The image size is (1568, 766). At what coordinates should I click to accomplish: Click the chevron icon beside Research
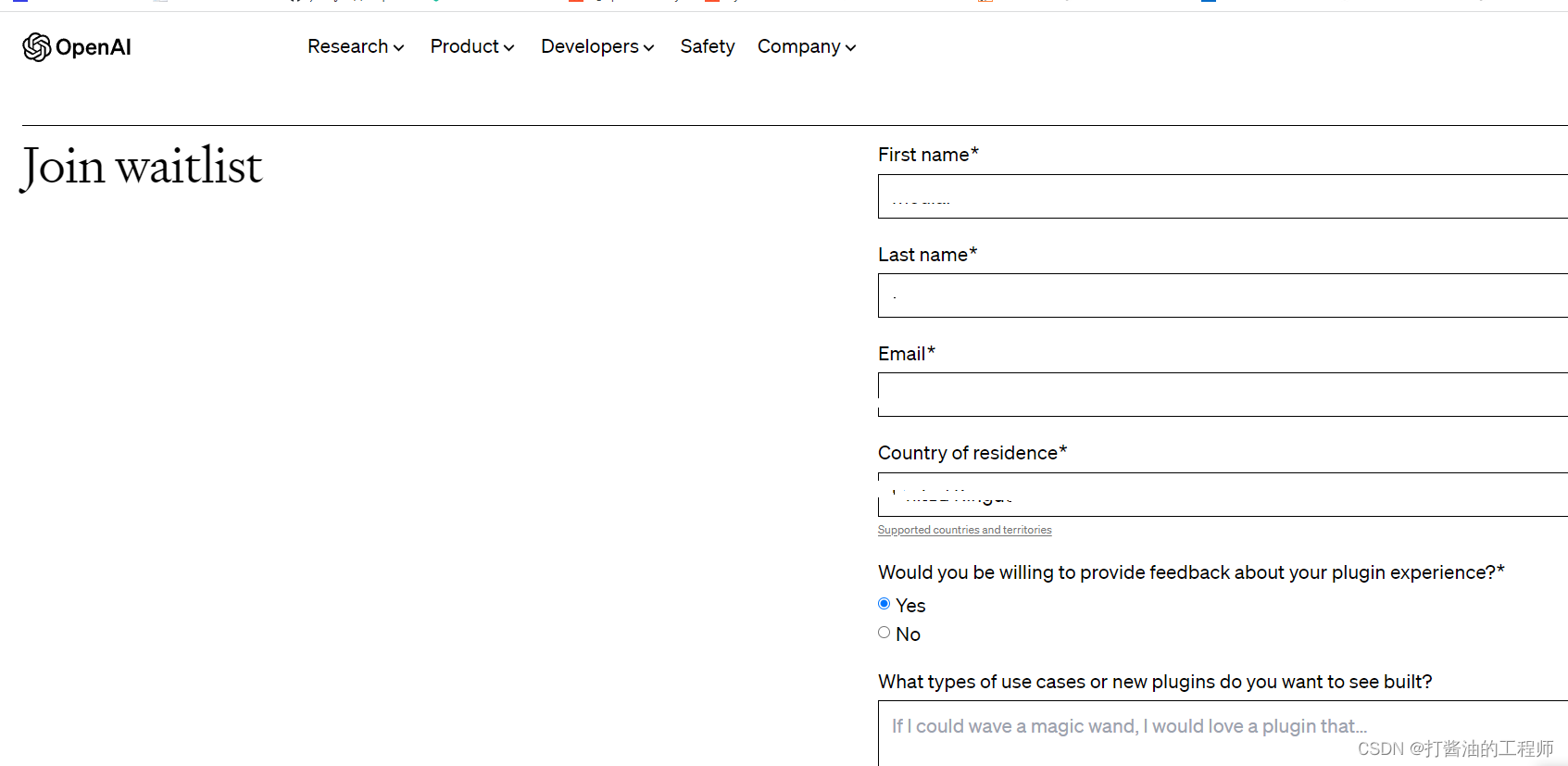[398, 47]
